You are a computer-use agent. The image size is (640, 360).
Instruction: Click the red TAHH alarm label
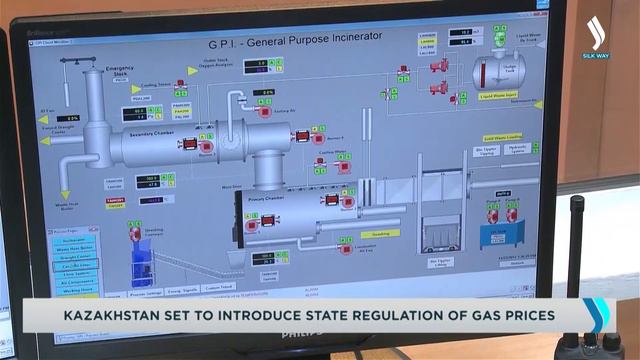click(116, 201)
